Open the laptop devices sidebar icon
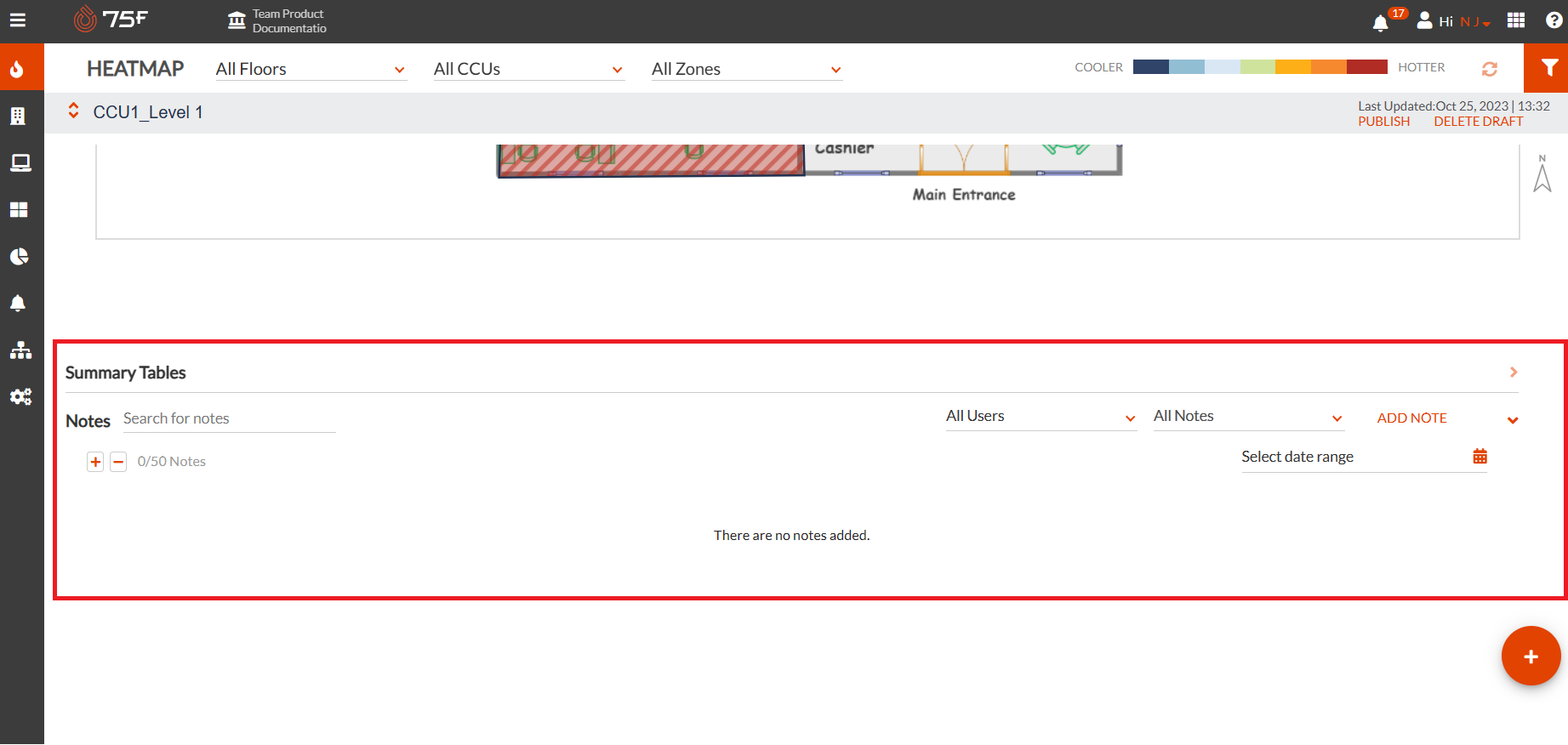The image size is (1568, 745). coord(20,162)
